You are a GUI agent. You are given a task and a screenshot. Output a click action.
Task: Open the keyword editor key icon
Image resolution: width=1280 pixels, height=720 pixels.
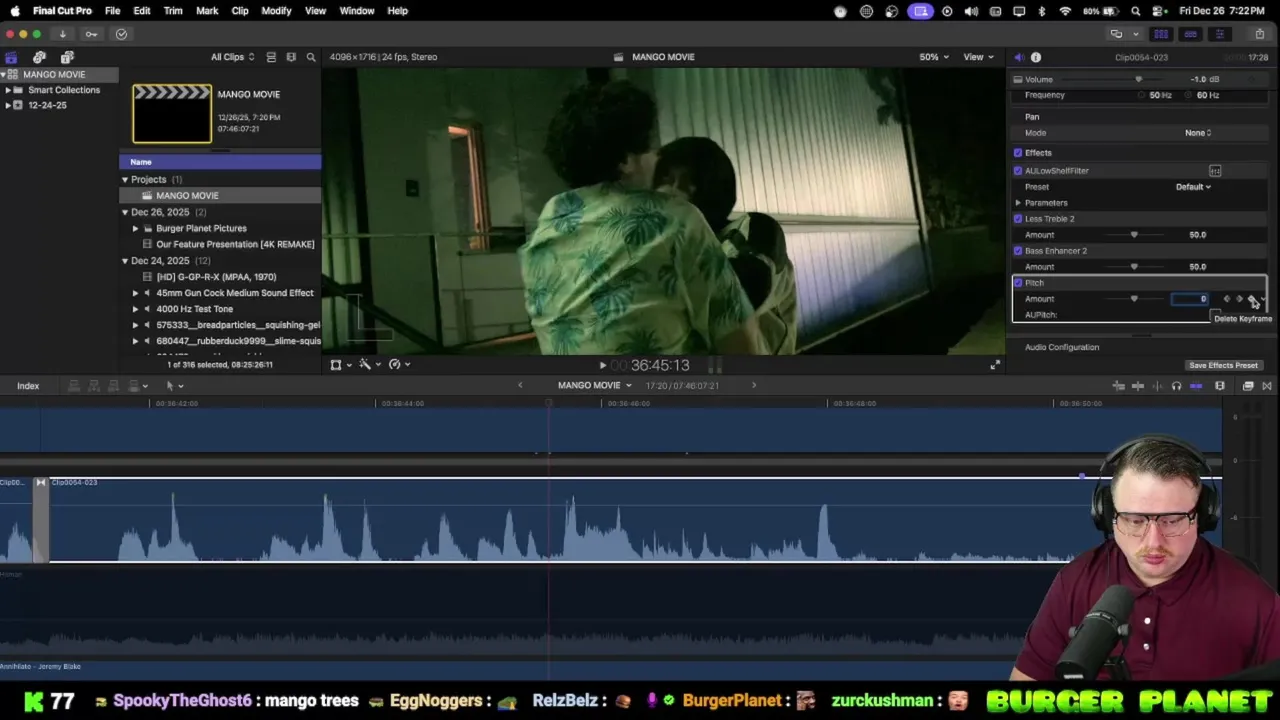coord(91,34)
